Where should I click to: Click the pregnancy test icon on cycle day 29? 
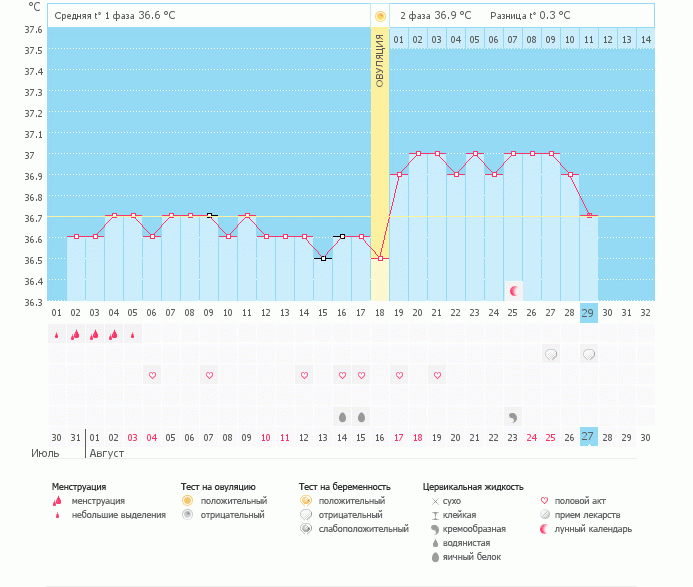pyautogui.click(x=589, y=354)
